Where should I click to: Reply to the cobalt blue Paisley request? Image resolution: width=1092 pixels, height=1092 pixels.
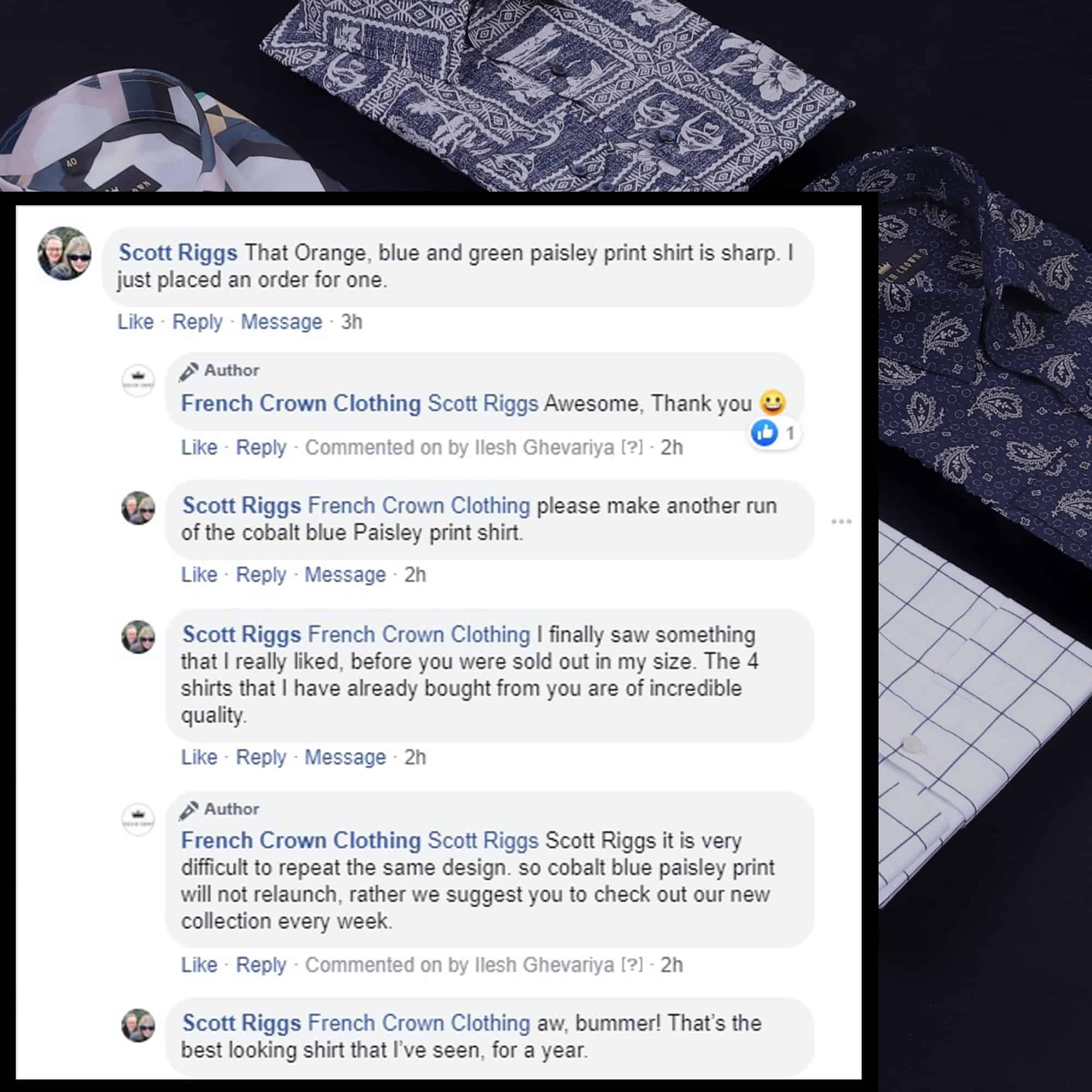click(261, 574)
